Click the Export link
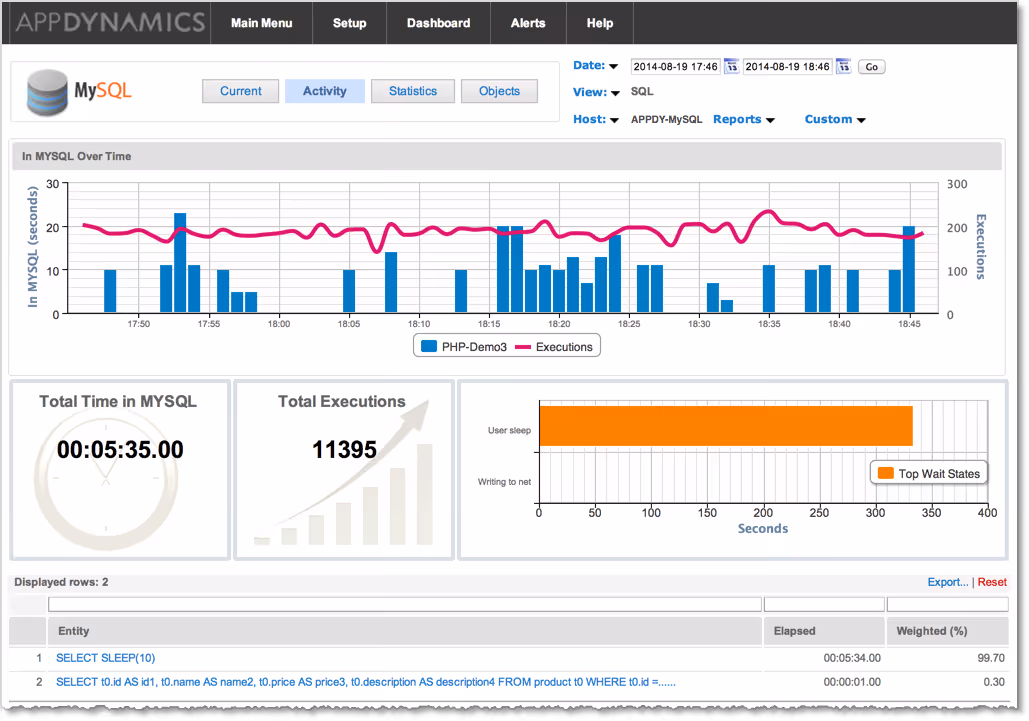The image size is (1029, 721). pyautogui.click(x=948, y=582)
